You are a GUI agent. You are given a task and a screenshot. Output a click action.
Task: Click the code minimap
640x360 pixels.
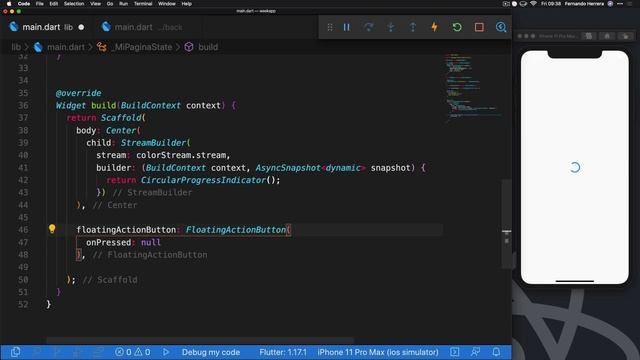click(x=472, y=88)
